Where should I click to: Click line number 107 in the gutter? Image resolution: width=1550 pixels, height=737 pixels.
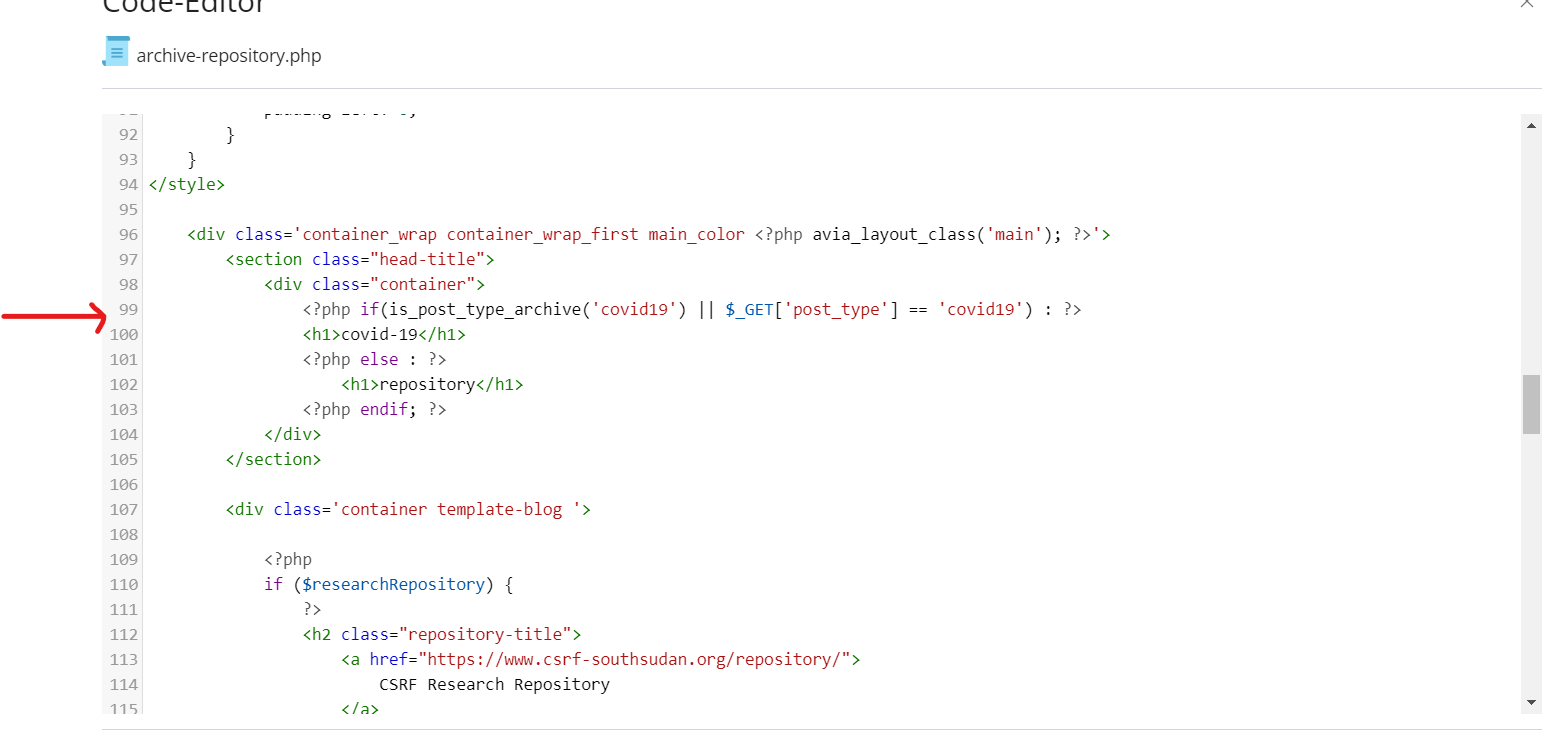[x=124, y=509]
